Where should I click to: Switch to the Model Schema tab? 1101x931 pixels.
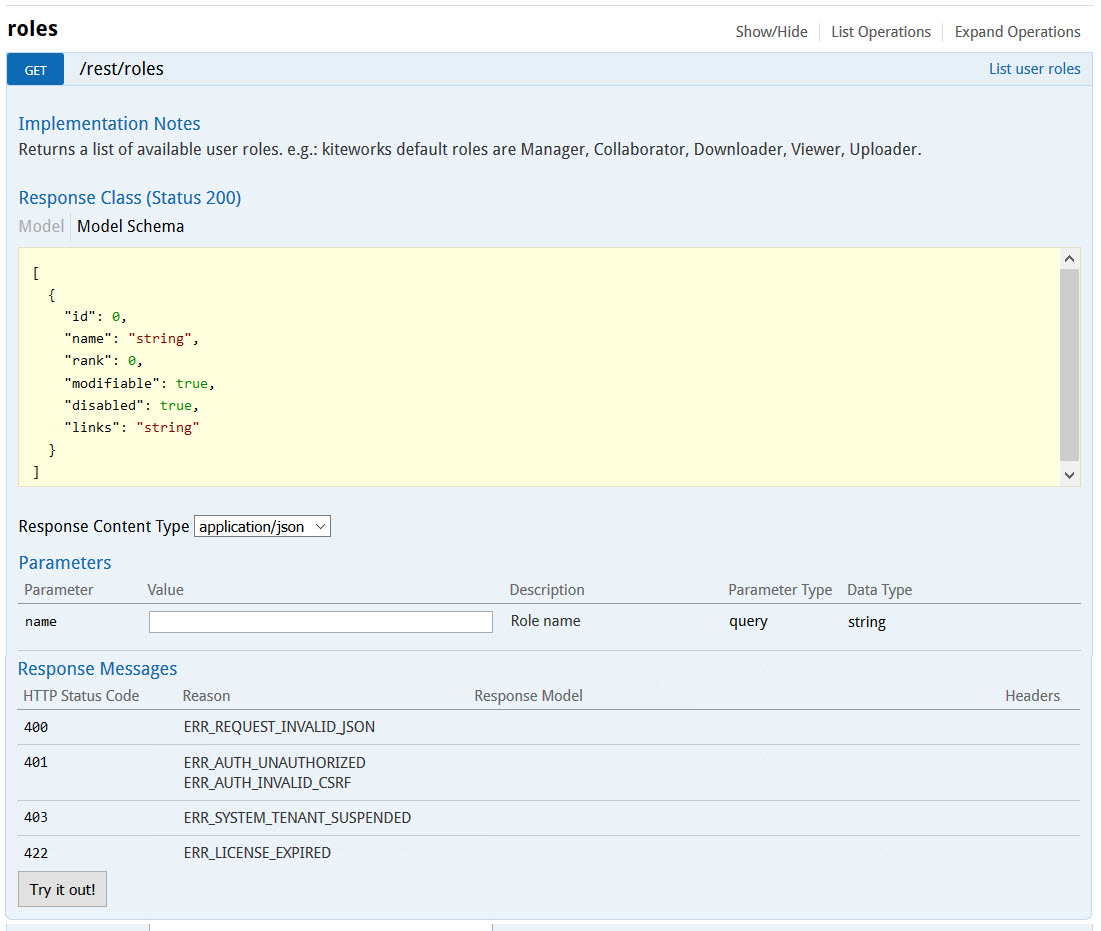click(x=130, y=226)
